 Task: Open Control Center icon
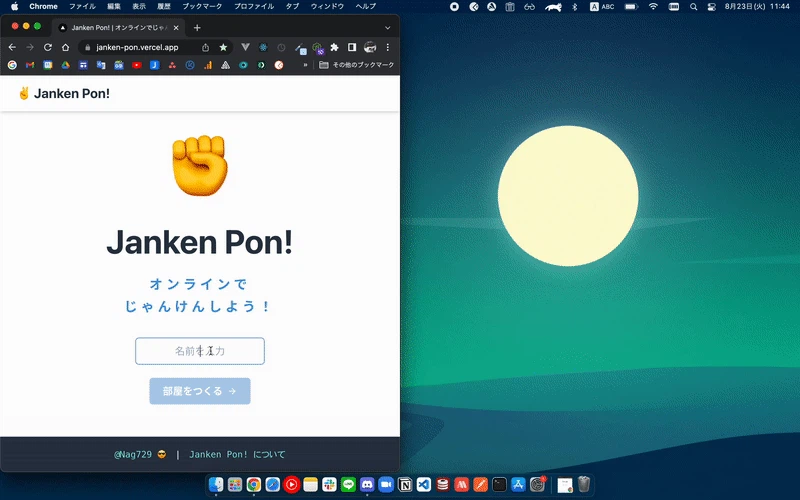click(712, 7)
